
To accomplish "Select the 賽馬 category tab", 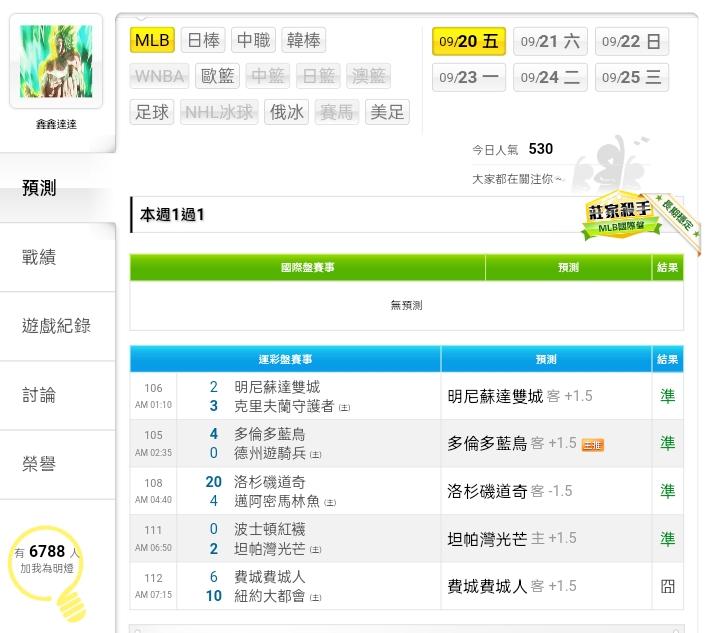I will (337, 112).
